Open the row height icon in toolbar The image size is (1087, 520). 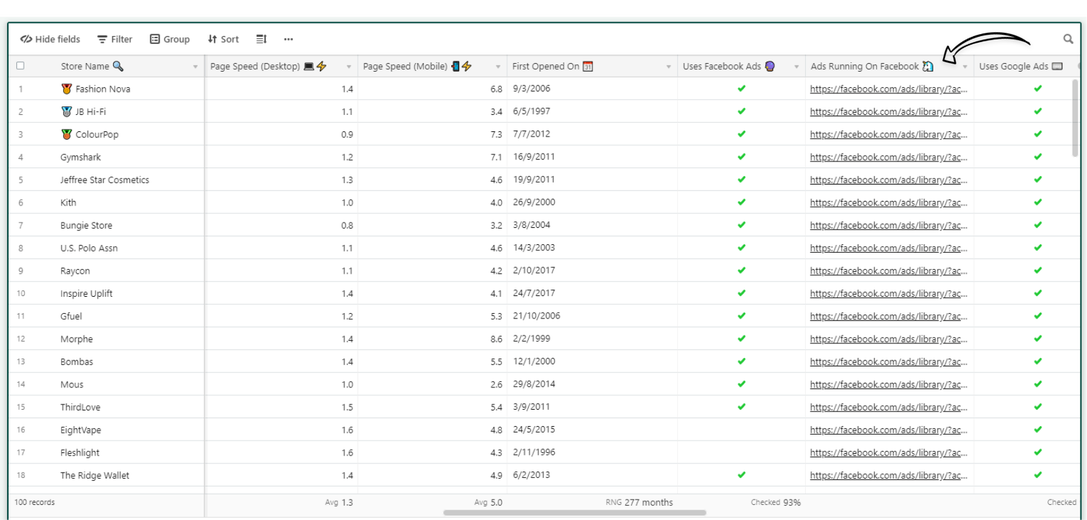261,40
